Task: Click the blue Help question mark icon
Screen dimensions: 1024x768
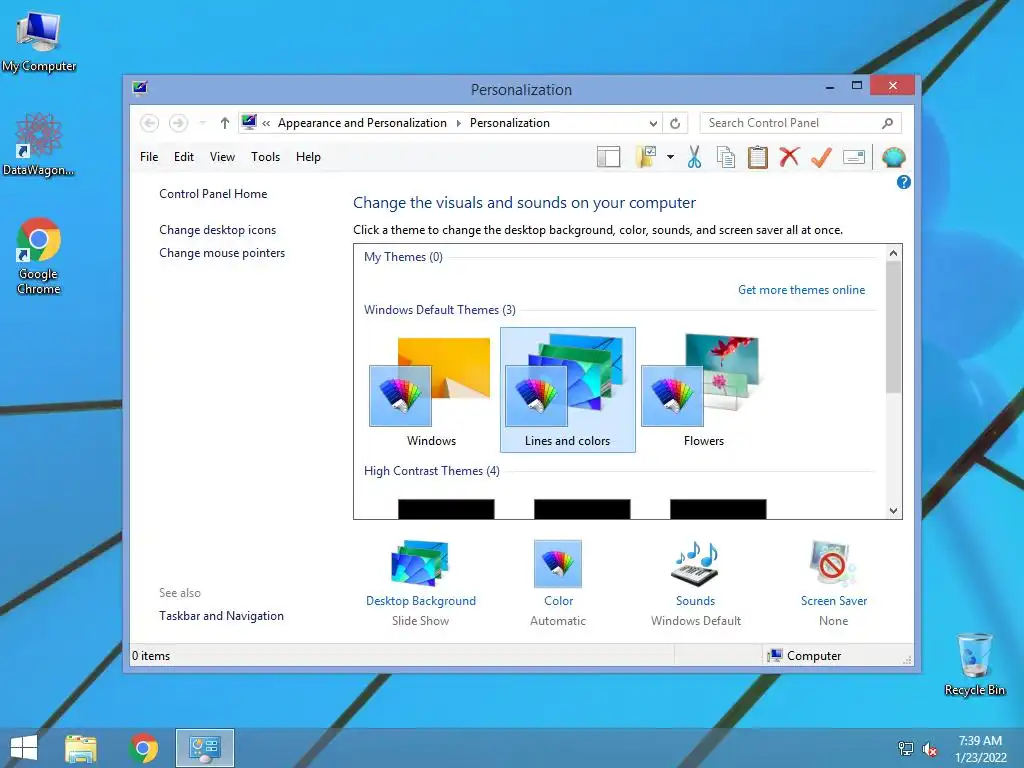Action: (903, 182)
